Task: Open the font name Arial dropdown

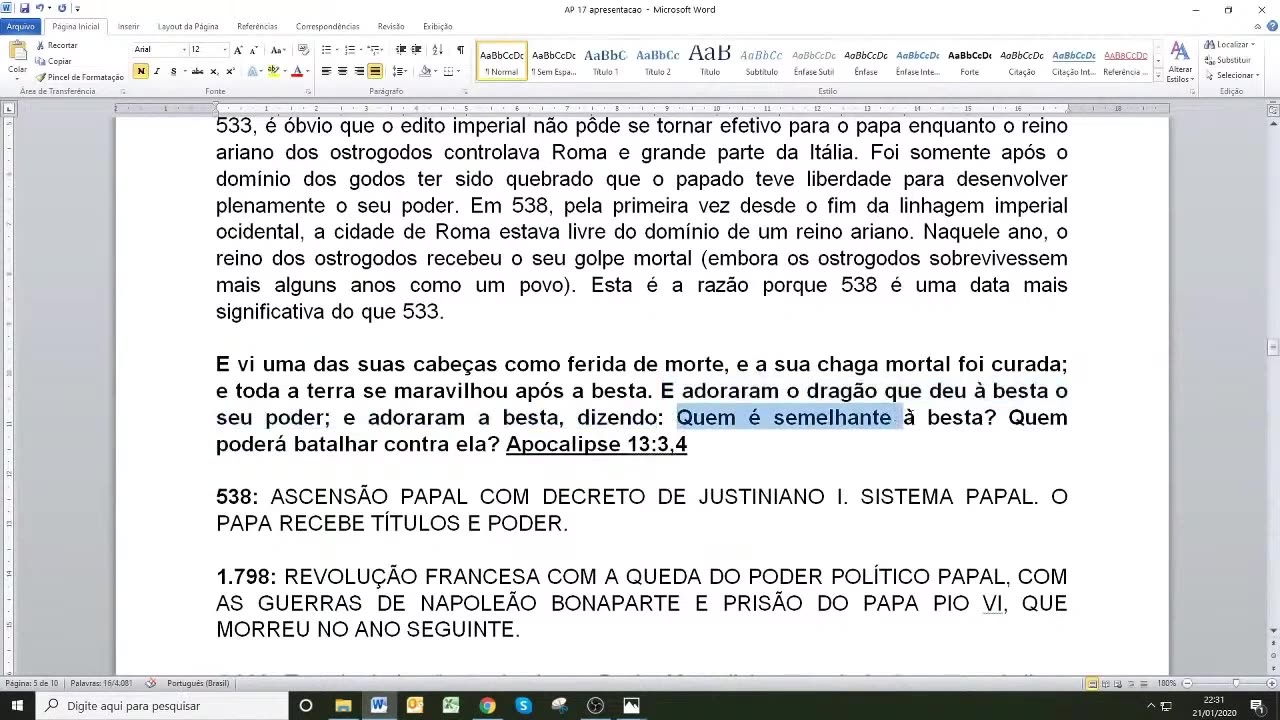Action: 183,50
